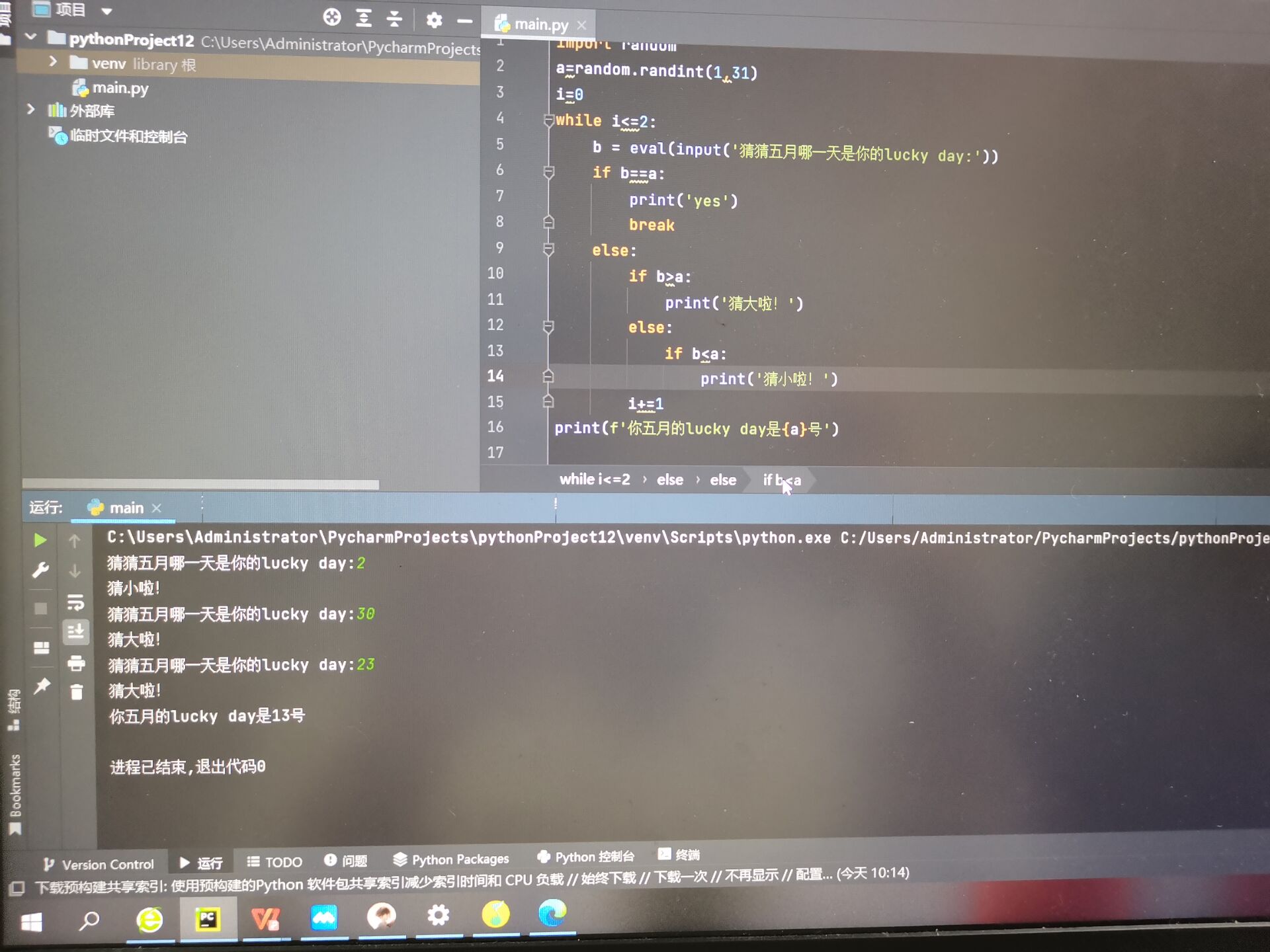Image resolution: width=1270 pixels, height=952 pixels.
Task: Open the Version Control tool window
Action: pos(99,864)
